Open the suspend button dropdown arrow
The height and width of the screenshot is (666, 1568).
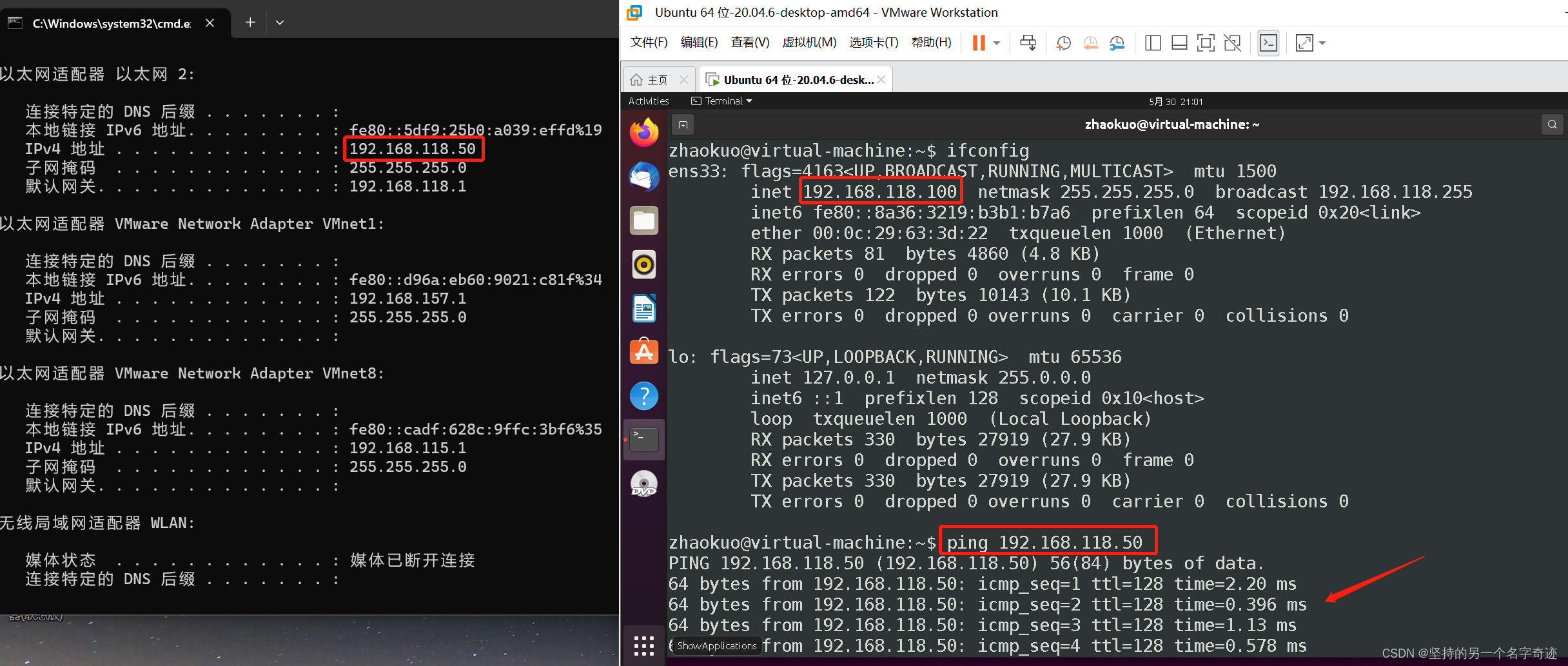(x=997, y=43)
